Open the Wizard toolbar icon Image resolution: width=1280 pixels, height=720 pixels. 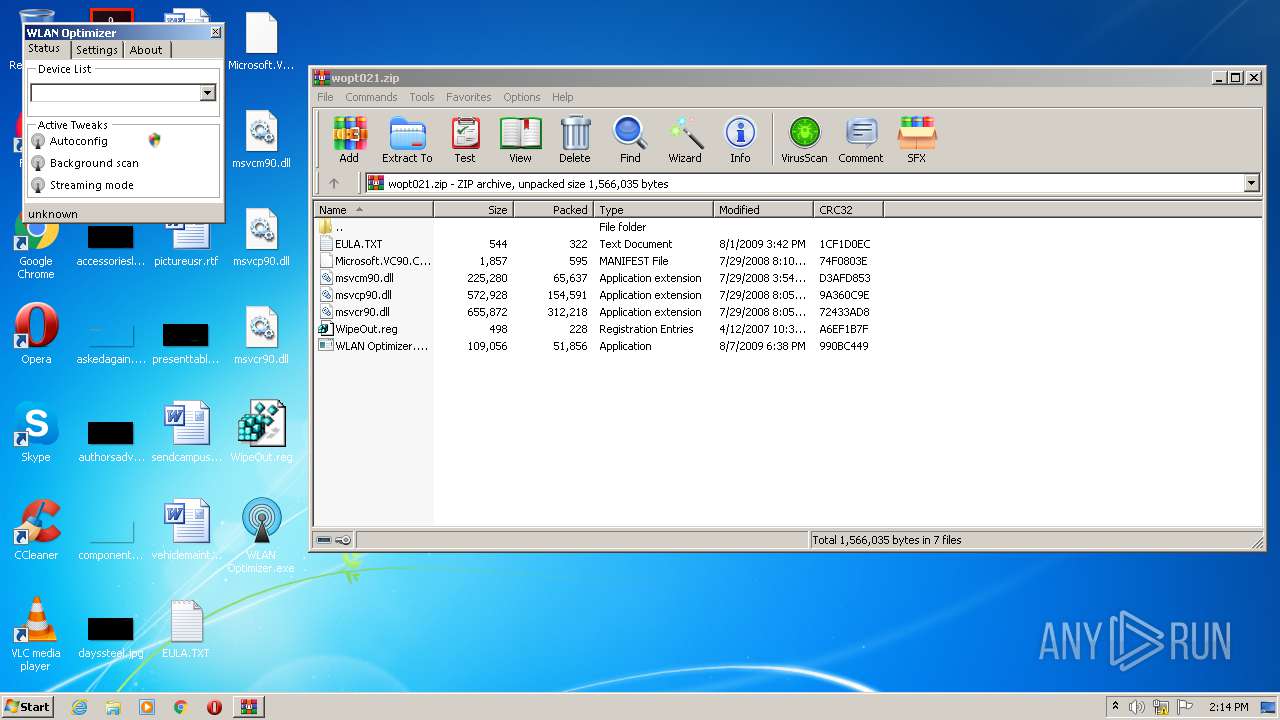coord(685,139)
